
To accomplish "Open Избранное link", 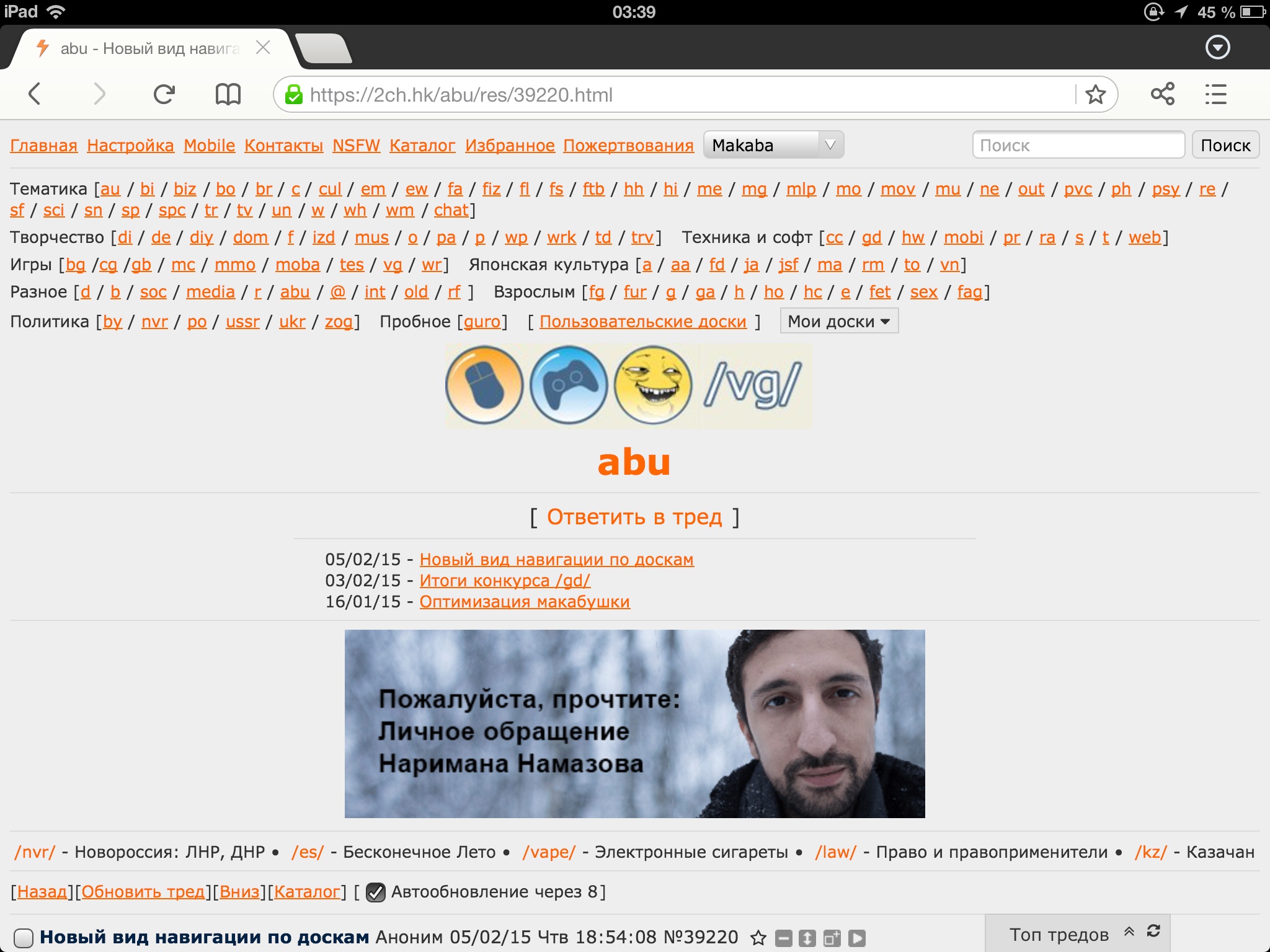I will (x=510, y=146).
